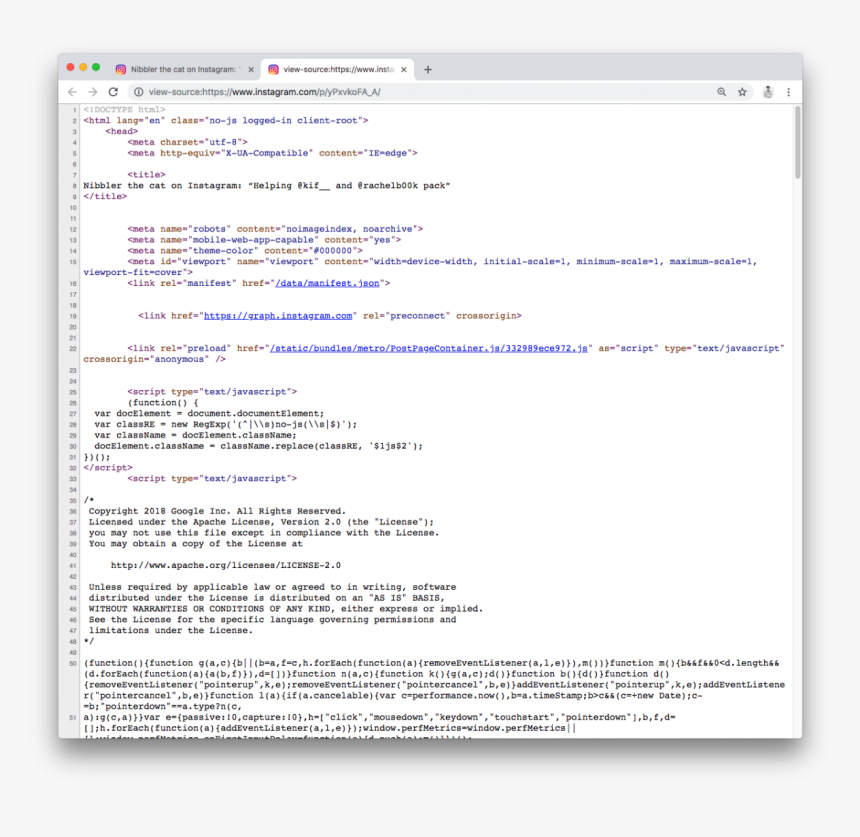Image resolution: width=860 pixels, height=837 pixels.
Task: Click 'Copyright 2018 Google Inc.' comment line
Action: [x=217, y=511]
